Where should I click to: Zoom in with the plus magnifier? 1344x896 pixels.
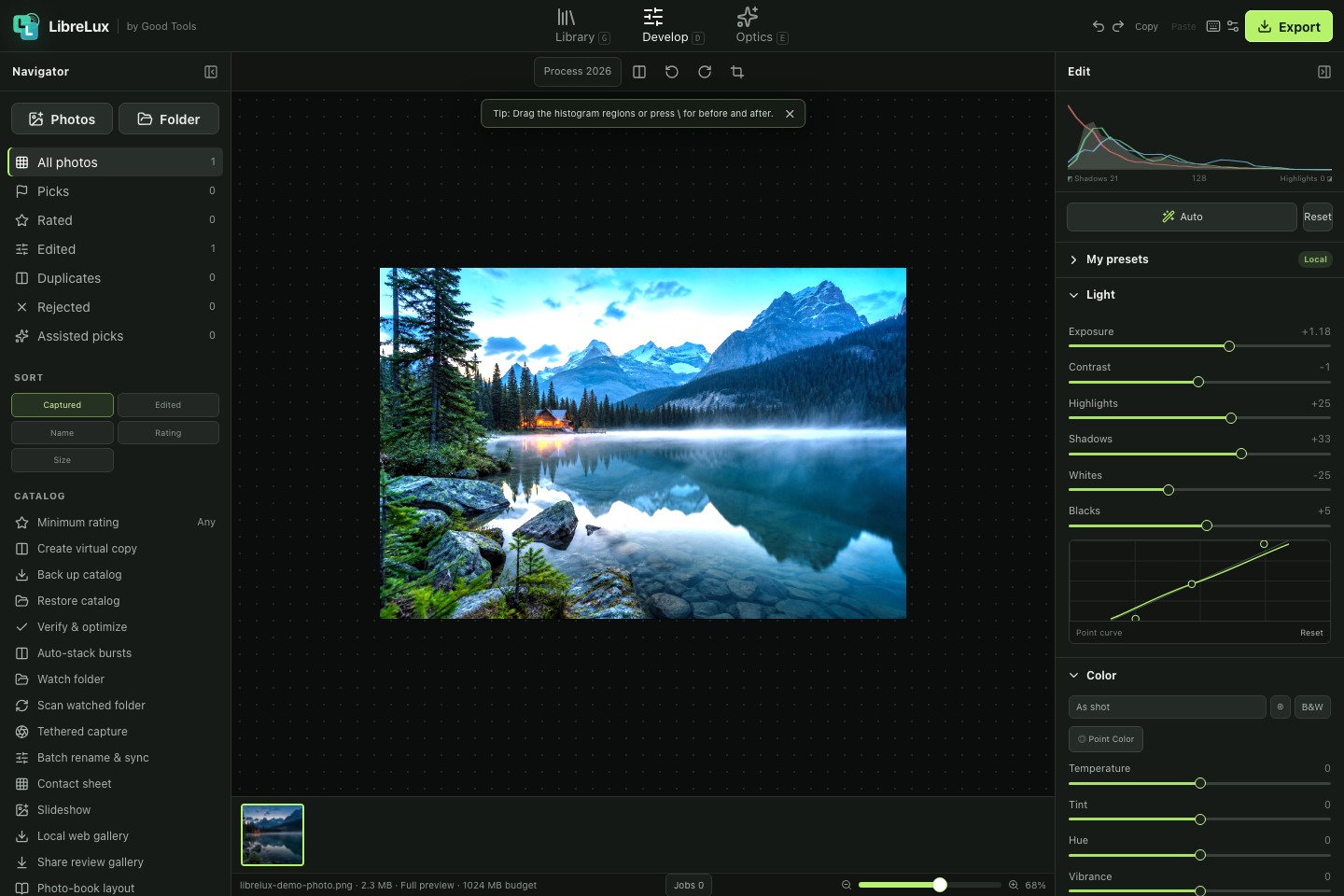pos(1014,885)
